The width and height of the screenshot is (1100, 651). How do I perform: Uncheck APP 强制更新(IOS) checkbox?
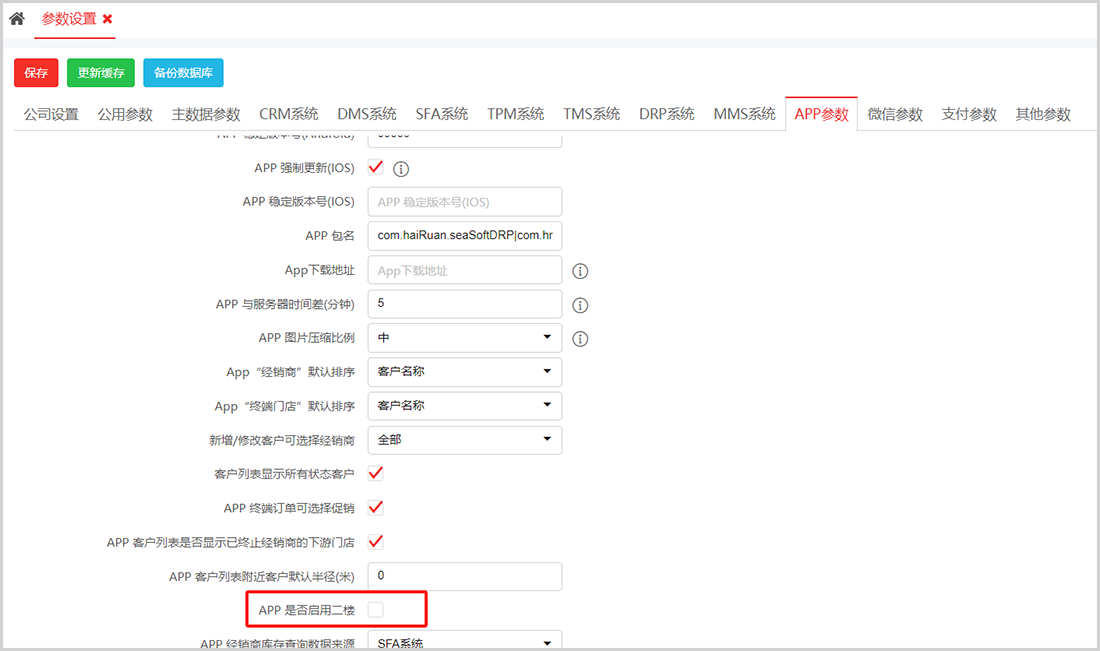tap(376, 167)
